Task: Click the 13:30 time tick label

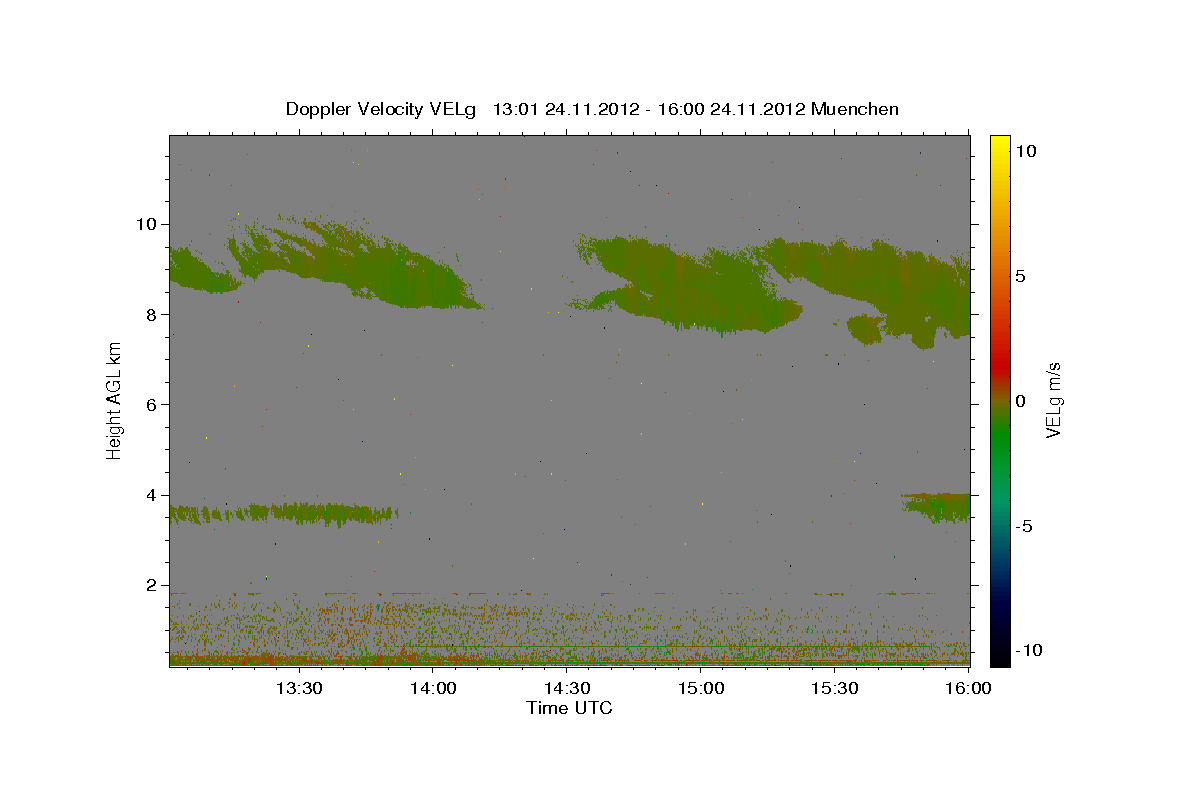Action: (x=299, y=688)
